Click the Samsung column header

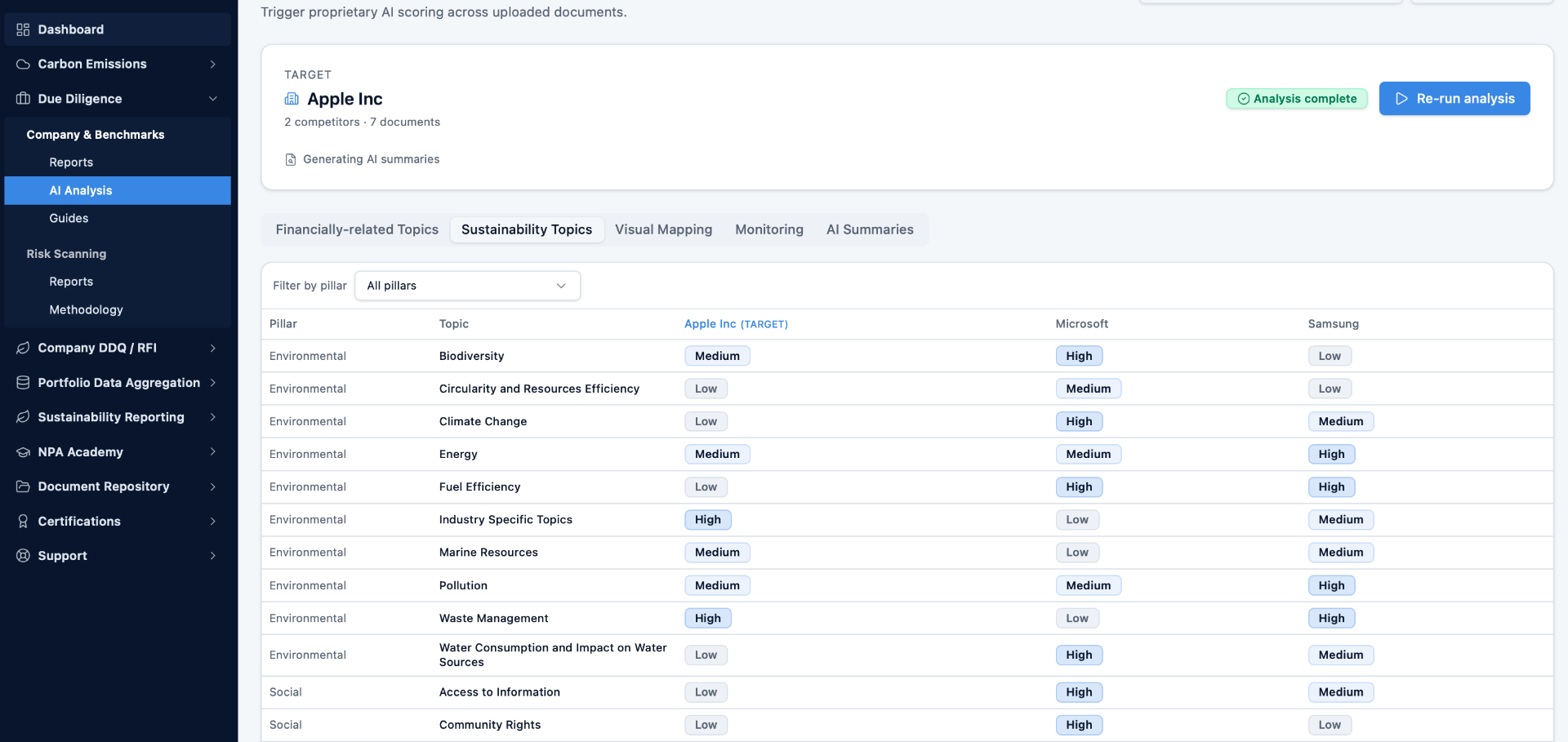coord(1334,324)
